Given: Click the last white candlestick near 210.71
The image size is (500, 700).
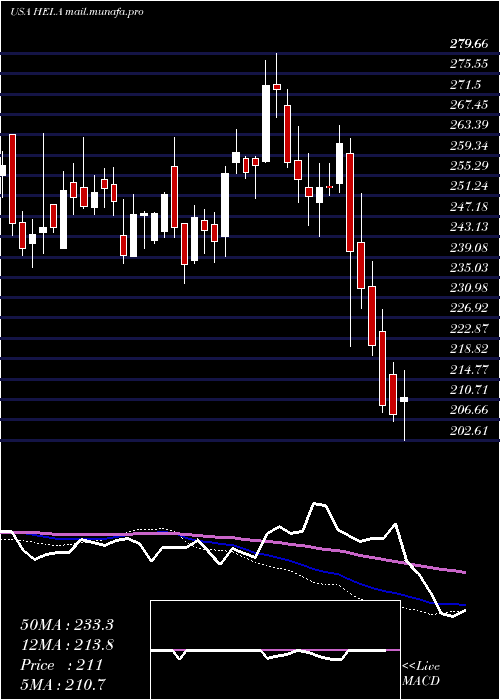Looking at the screenshot, I should click(404, 400).
